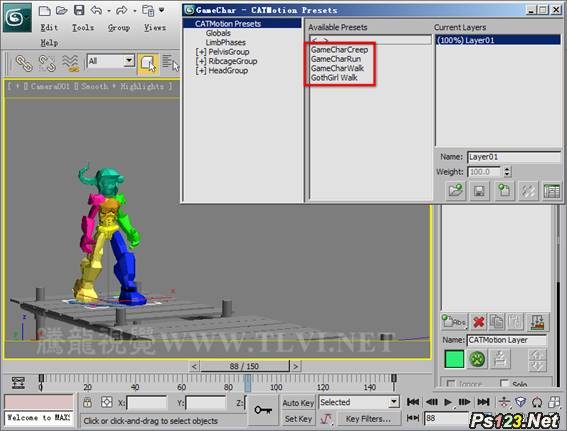The width and height of the screenshot is (567, 431).
Task: Create a new scene with New icon
Action: click(44, 10)
